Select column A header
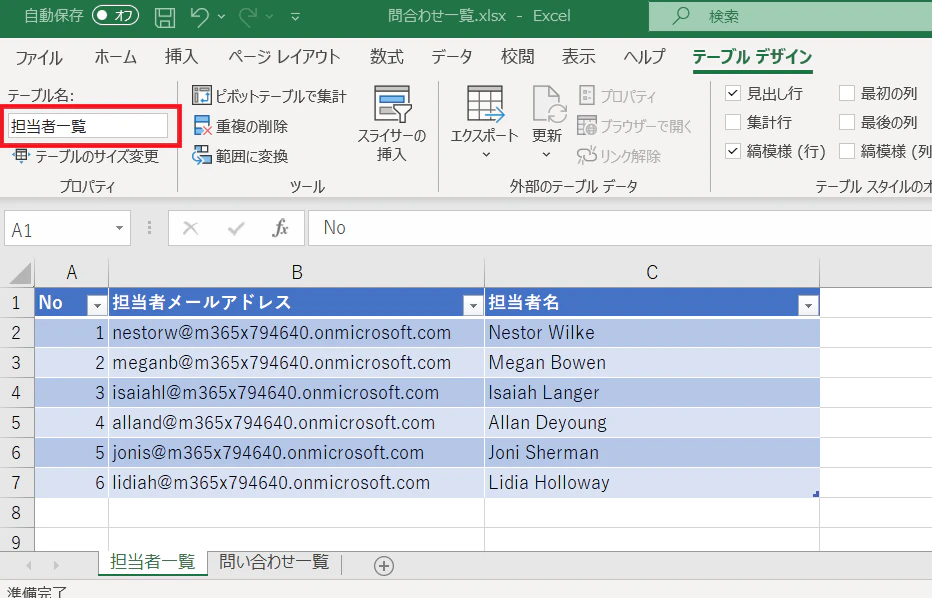 (x=71, y=273)
